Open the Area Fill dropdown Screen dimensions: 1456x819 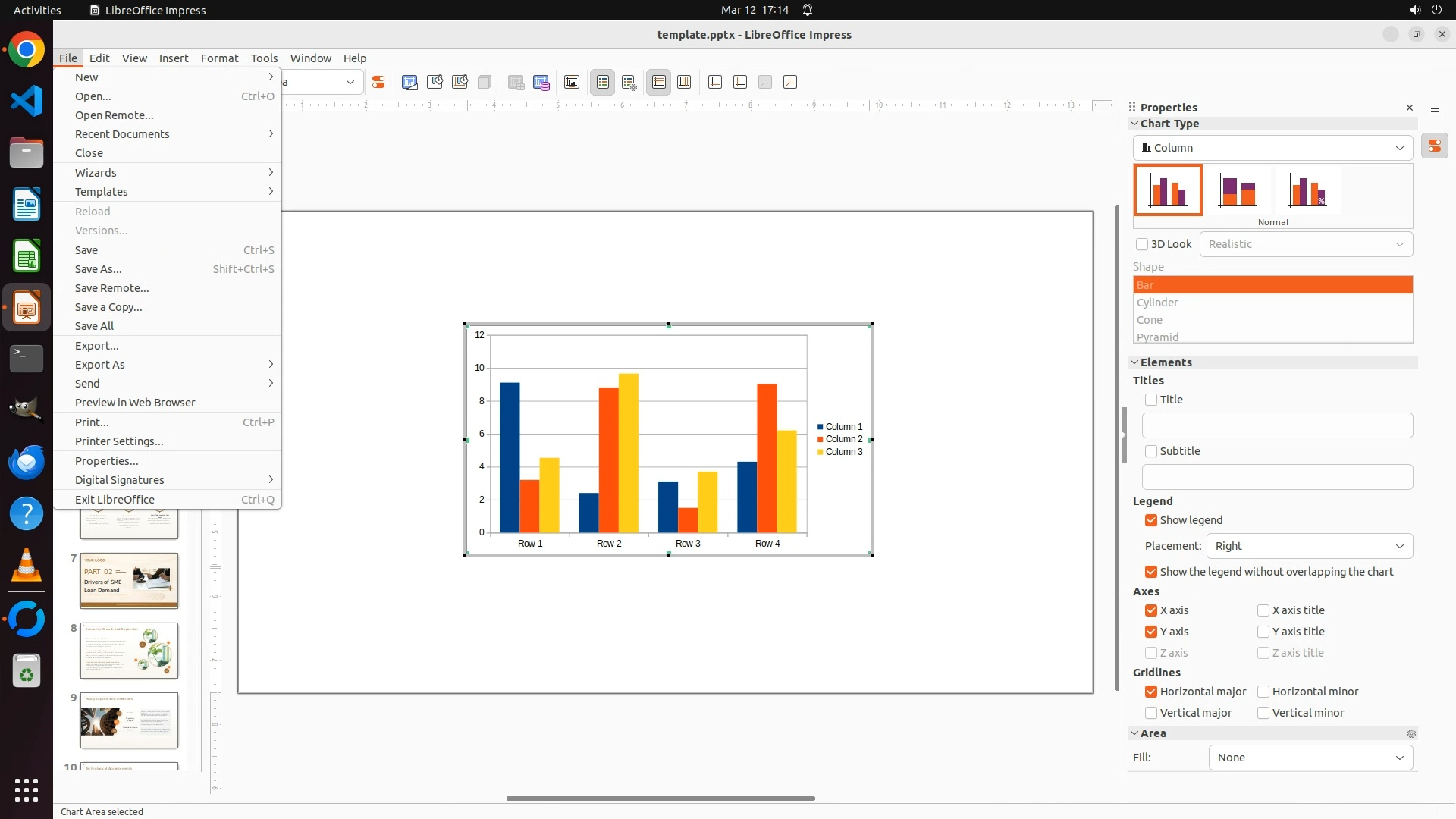[x=1310, y=758]
